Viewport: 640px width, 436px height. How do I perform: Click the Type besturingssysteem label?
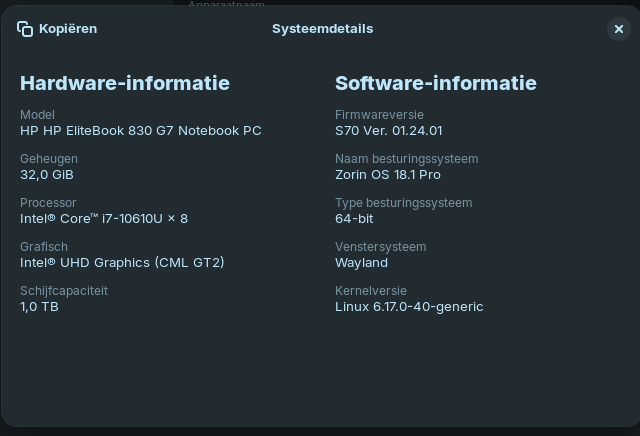(404, 203)
